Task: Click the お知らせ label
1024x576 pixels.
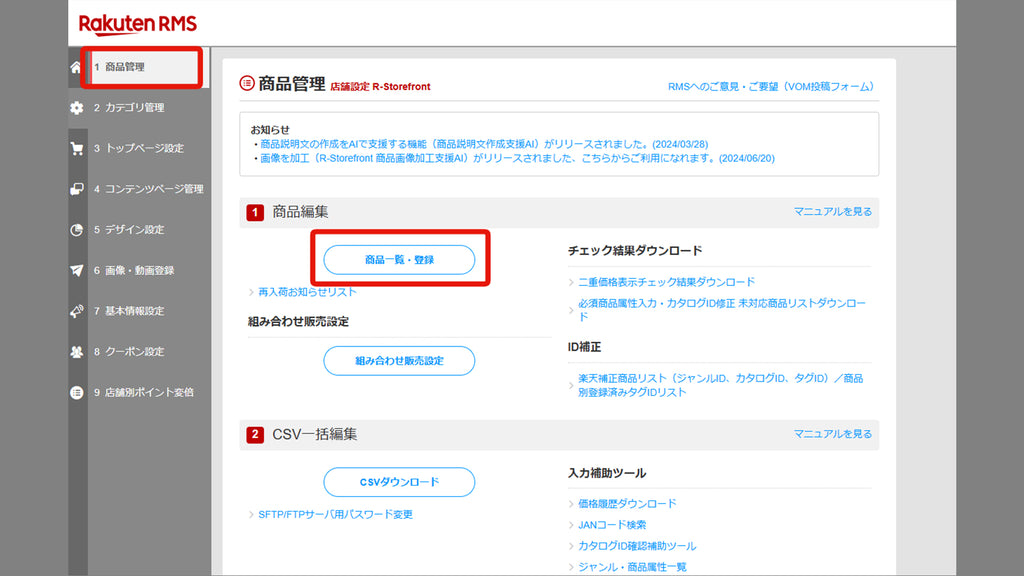Action: pyautogui.click(x=270, y=129)
